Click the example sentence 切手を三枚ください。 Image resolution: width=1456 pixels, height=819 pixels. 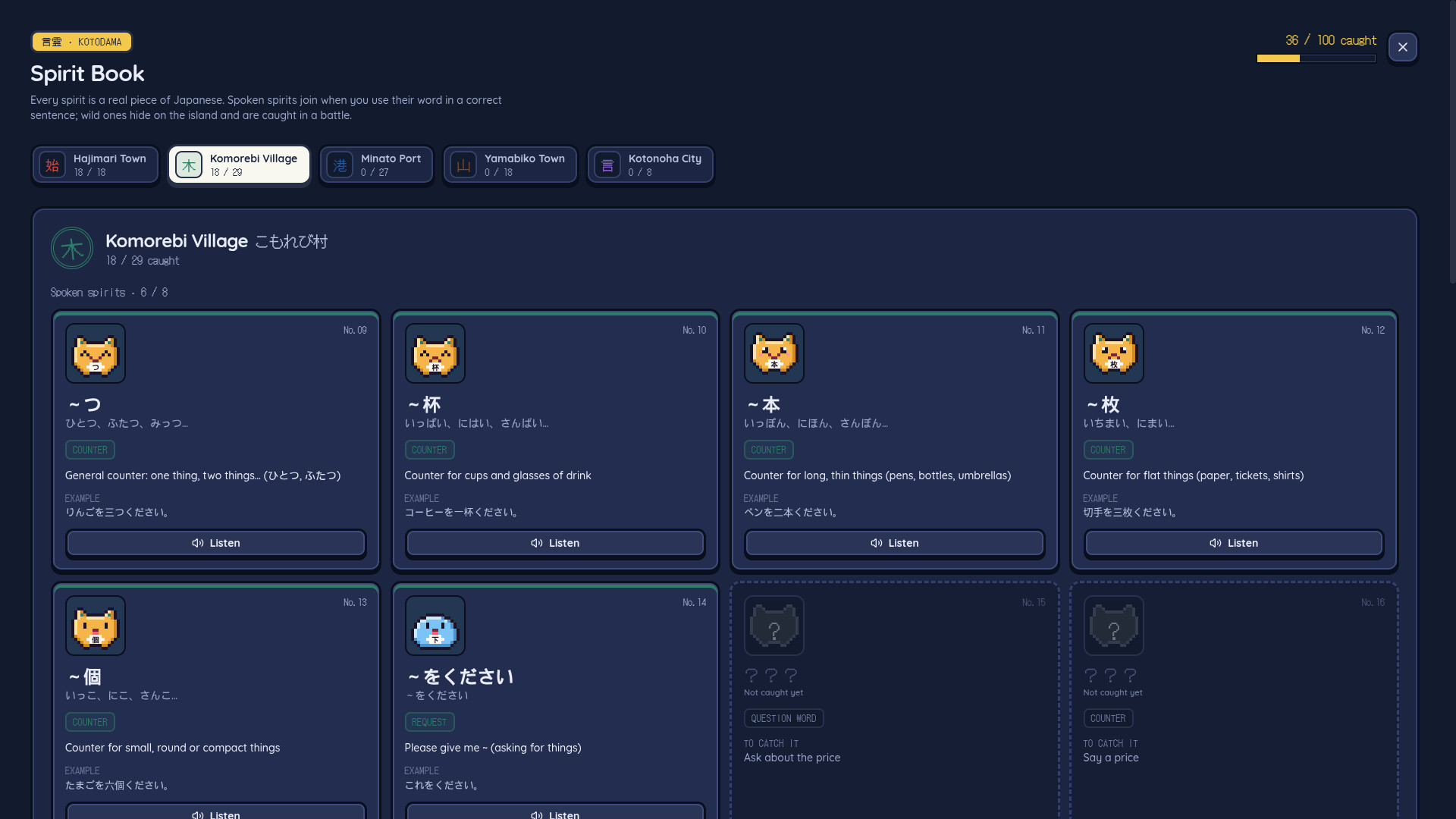click(1132, 513)
